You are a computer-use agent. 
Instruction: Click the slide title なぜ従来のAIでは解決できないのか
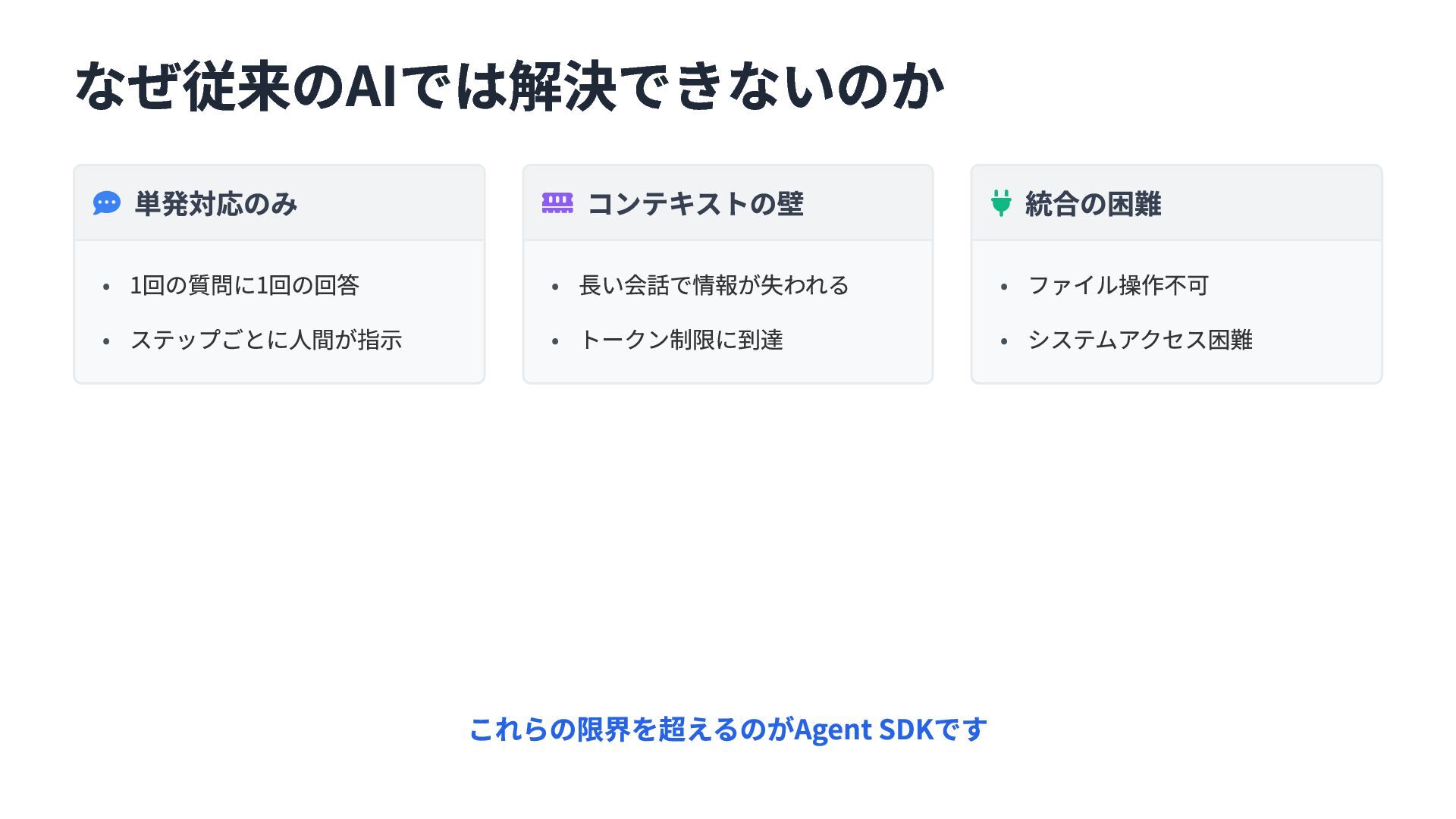pyautogui.click(x=510, y=86)
